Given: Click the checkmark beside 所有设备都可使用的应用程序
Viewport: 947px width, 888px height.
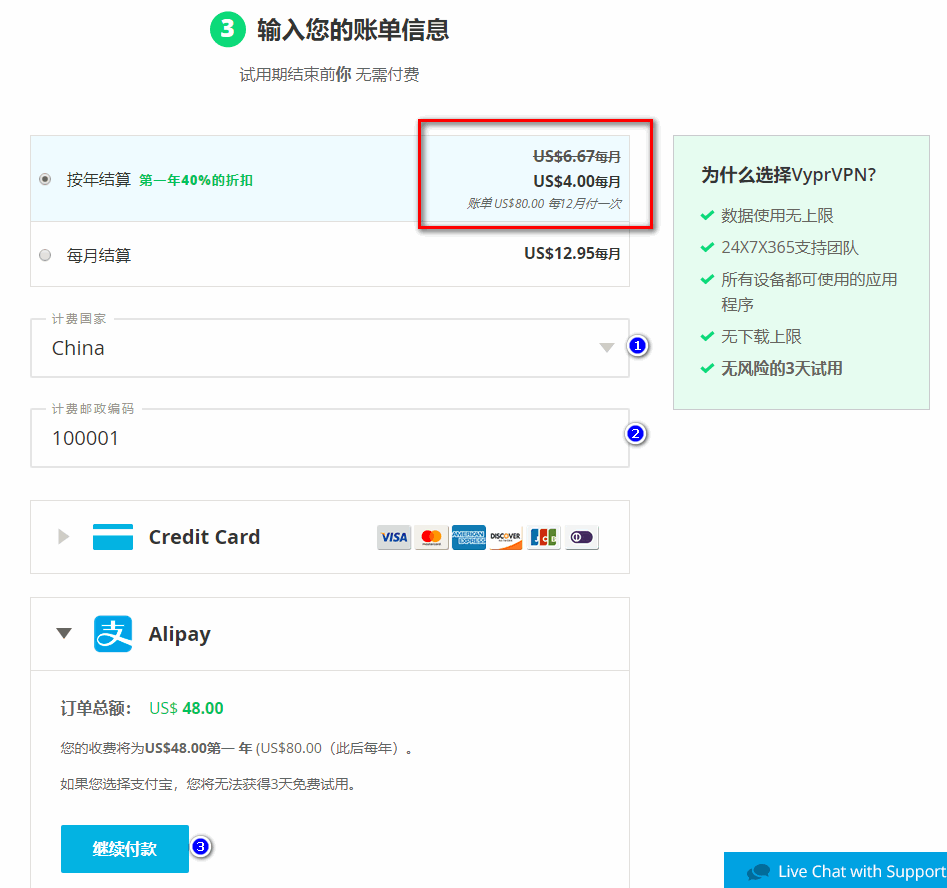Looking at the screenshot, I should click(707, 279).
